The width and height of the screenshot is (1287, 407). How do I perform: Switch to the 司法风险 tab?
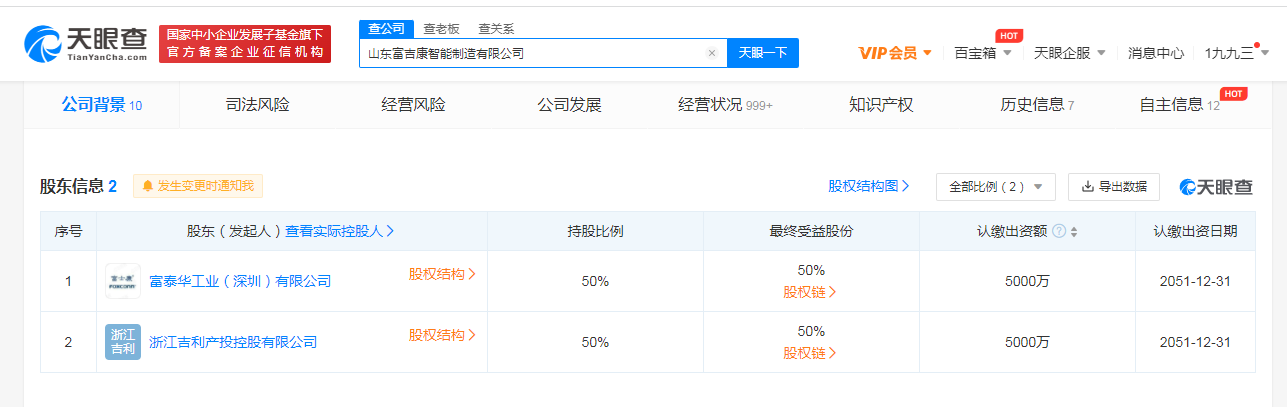click(257, 105)
